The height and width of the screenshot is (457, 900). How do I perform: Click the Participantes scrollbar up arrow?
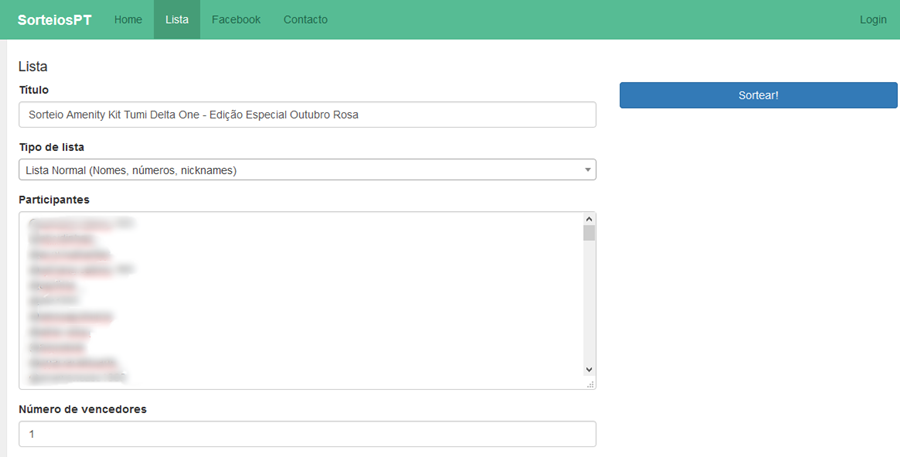click(x=589, y=219)
